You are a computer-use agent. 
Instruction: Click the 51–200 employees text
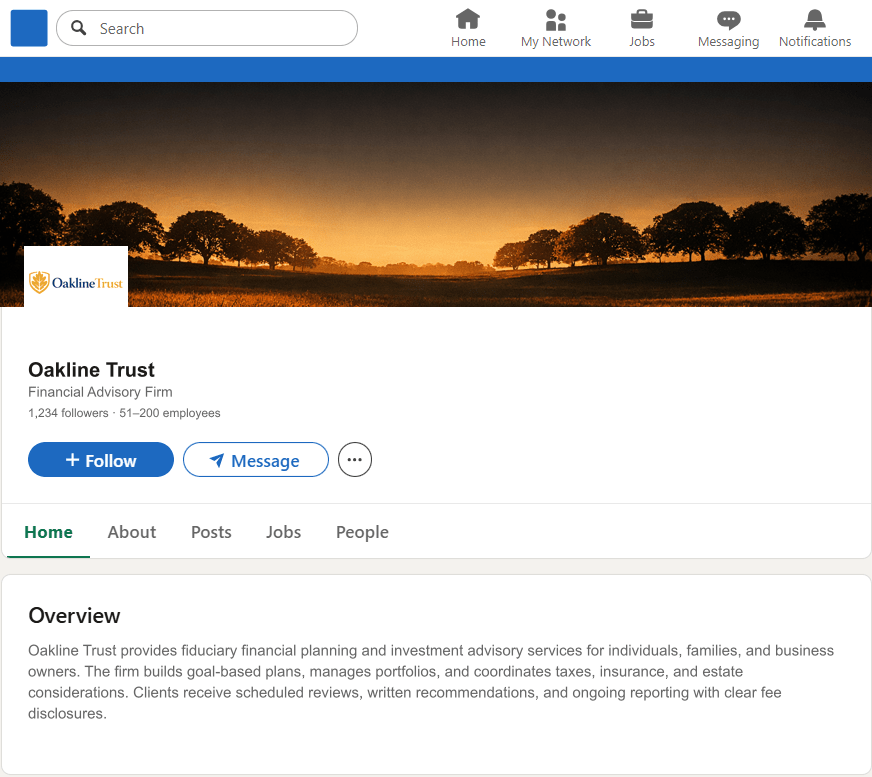[x=170, y=413]
